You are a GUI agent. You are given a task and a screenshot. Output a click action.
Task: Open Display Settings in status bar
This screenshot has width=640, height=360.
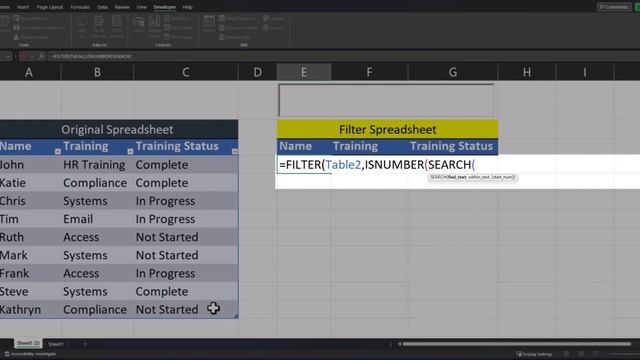tap(535, 354)
